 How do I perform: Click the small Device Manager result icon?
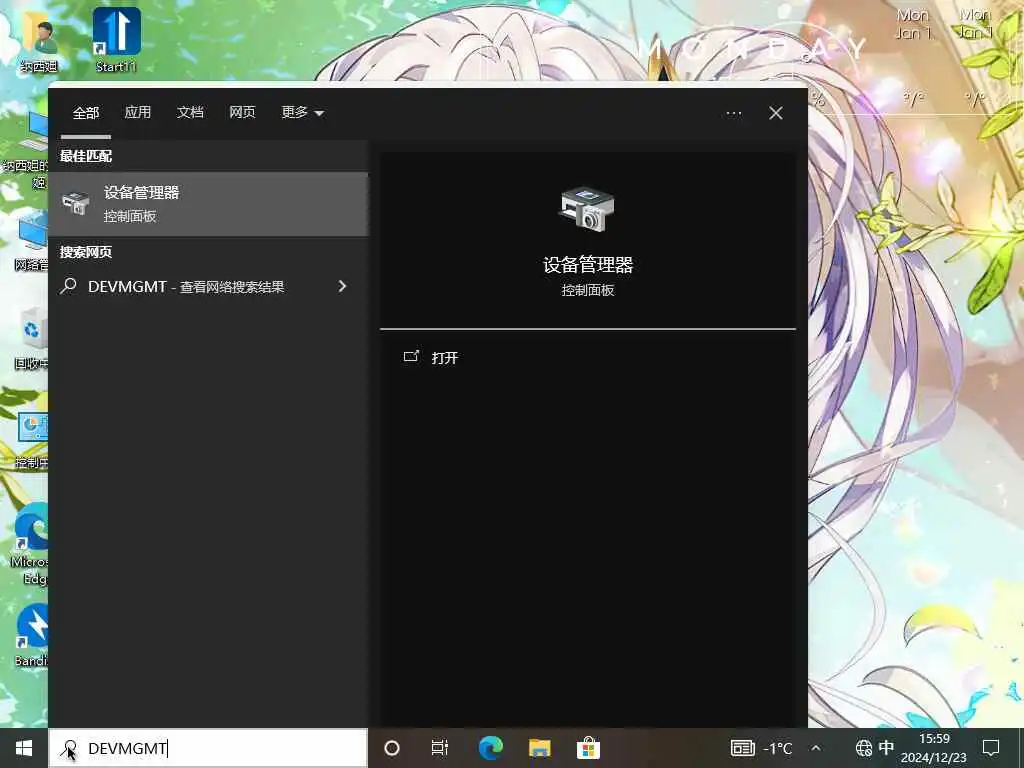pos(76,203)
